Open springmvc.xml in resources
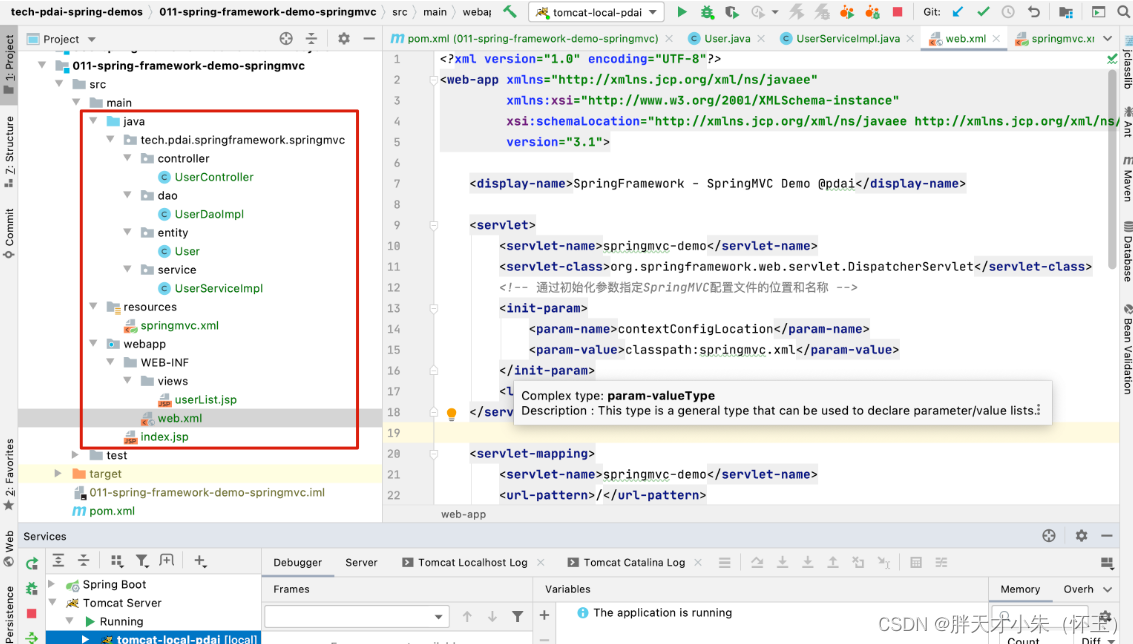Image resolution: width=1133 pixels, height=644 pixels. [x=179, y=325]
